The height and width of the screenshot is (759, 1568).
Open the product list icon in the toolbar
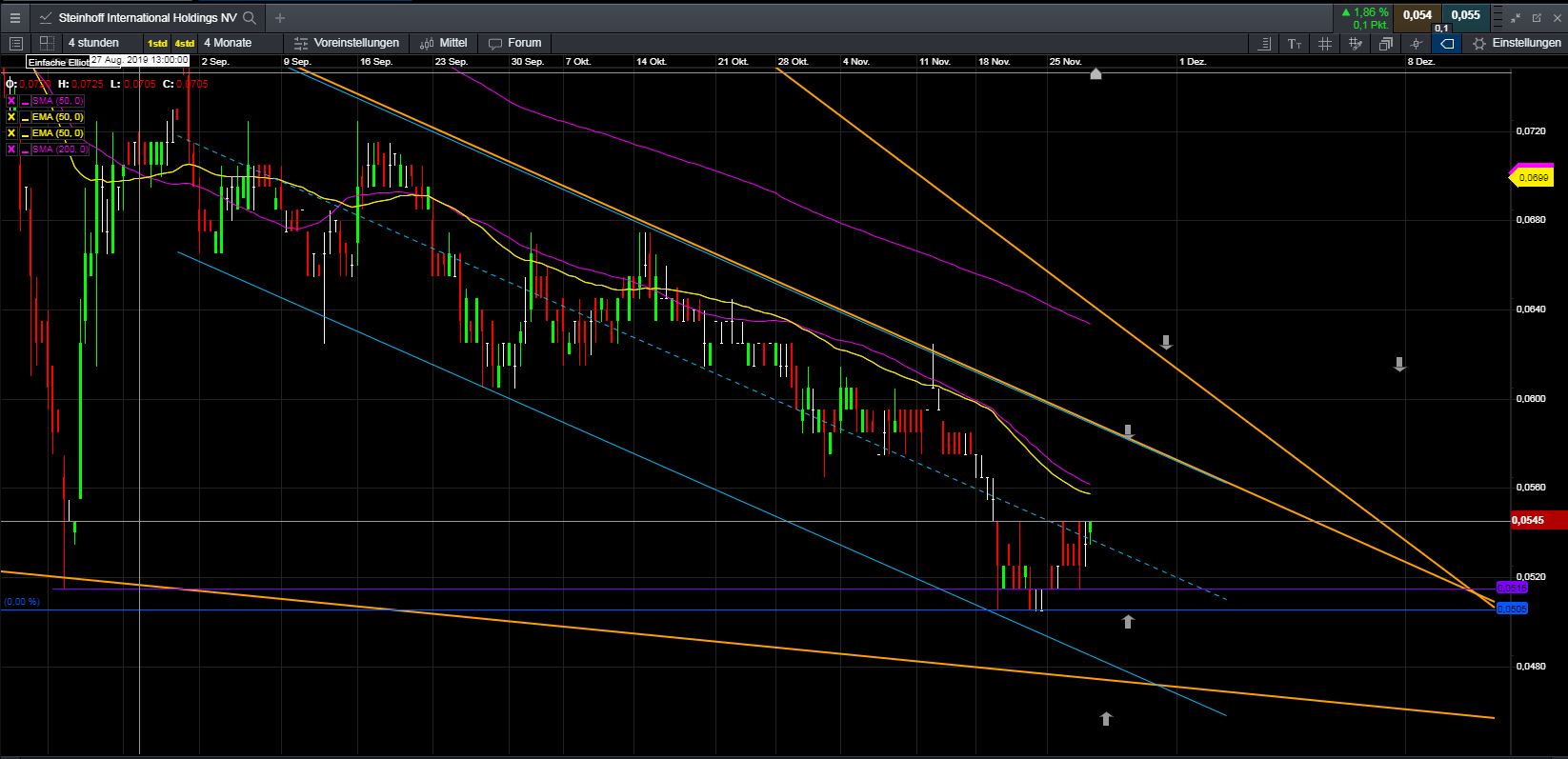tap(16, 43)
